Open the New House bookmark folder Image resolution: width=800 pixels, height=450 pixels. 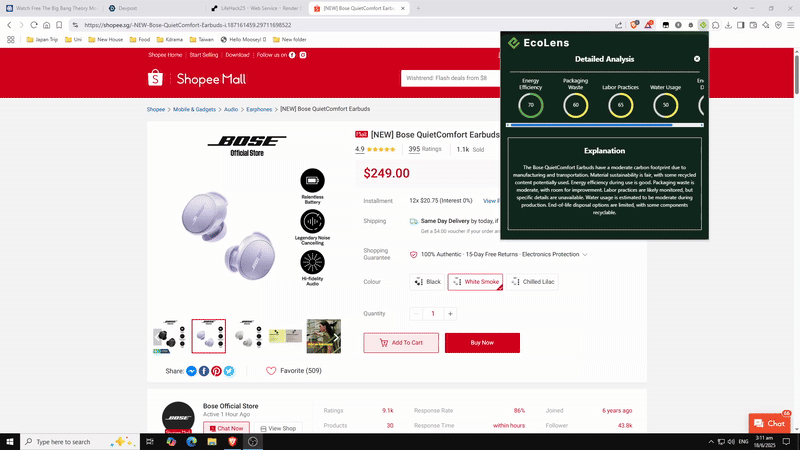tap(106, 39)
